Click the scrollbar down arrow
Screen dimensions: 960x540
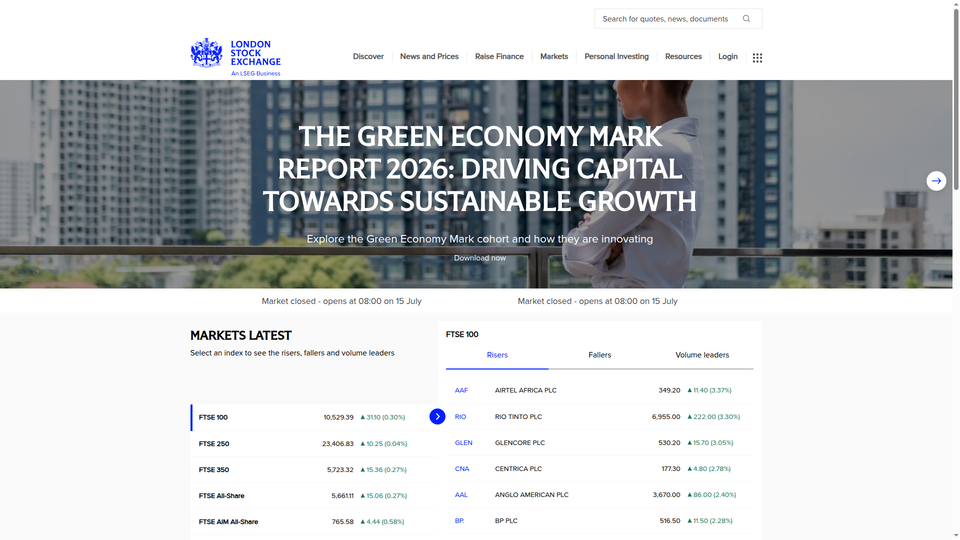pos(956,537)
